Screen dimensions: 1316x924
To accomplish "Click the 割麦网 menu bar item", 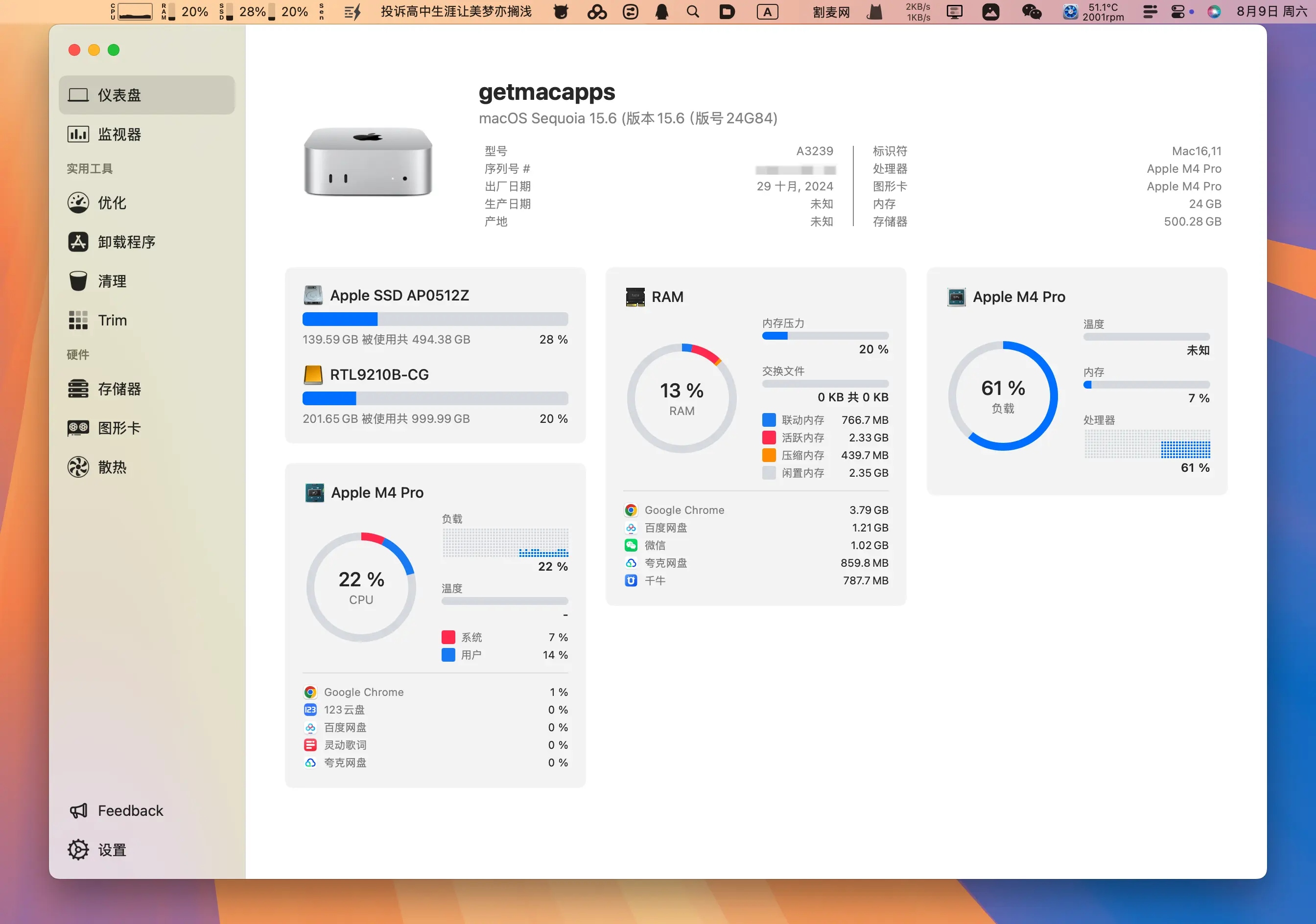I will click(x=830, y=12).
